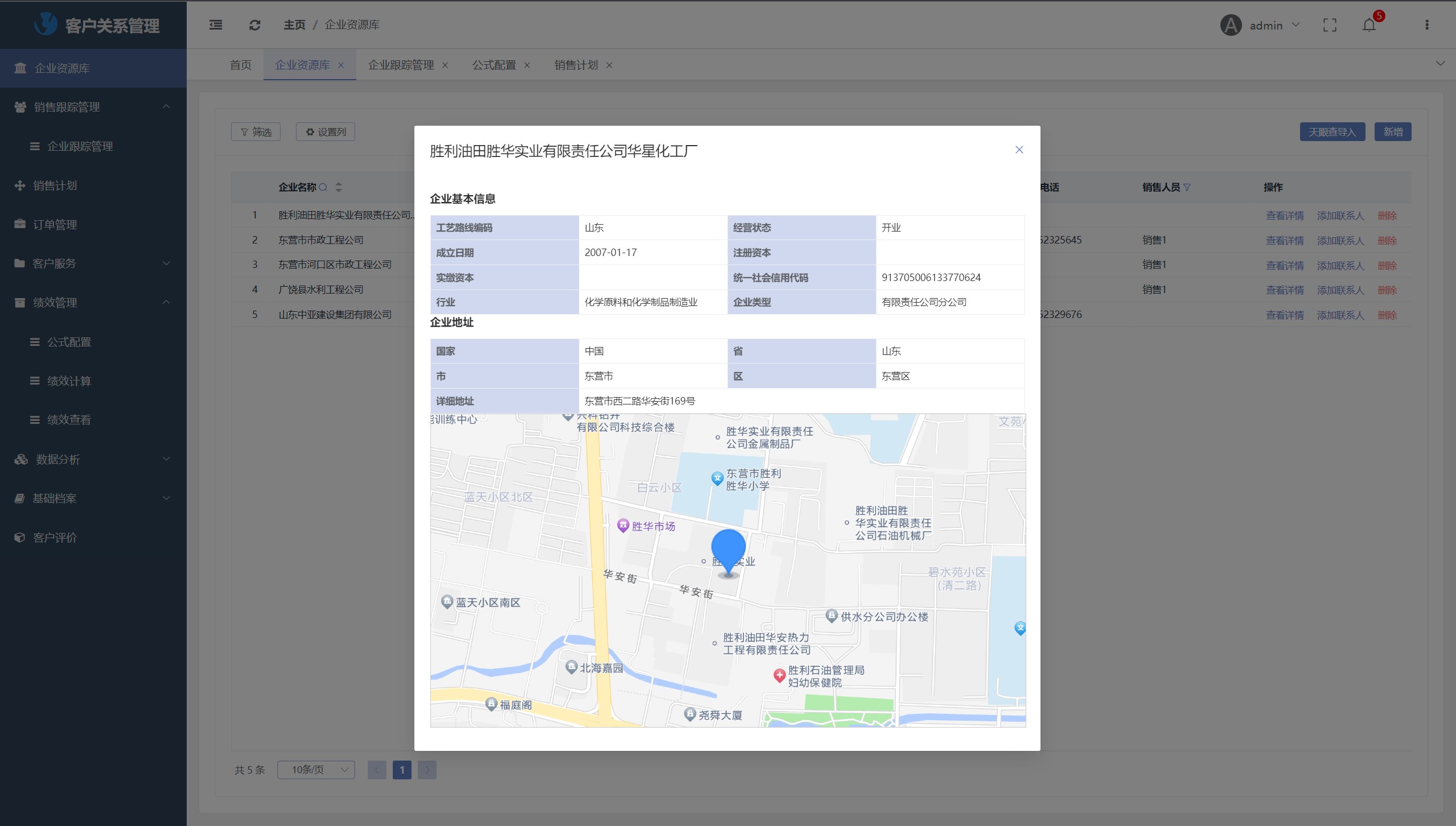Click the refresh icon in header
Viewport: 1456px width, 826px height.
(254, 25)
